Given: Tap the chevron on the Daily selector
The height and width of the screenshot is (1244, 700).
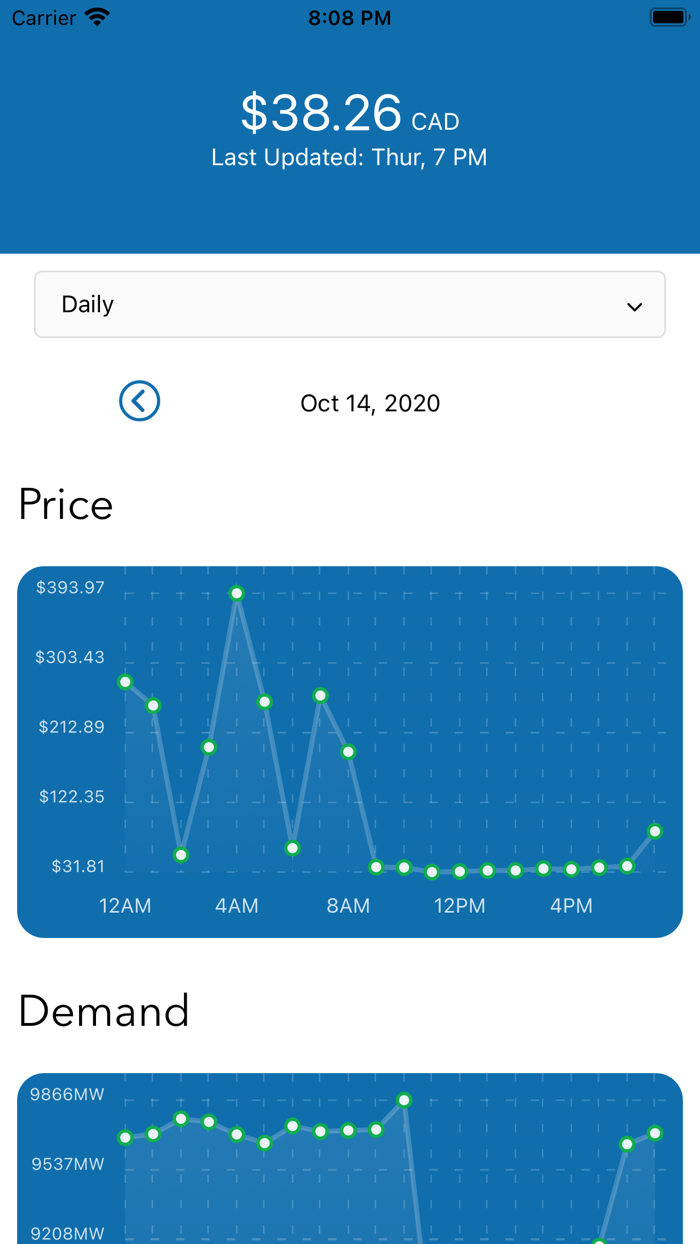Looking at the screenshot, I should click(634, 306).
